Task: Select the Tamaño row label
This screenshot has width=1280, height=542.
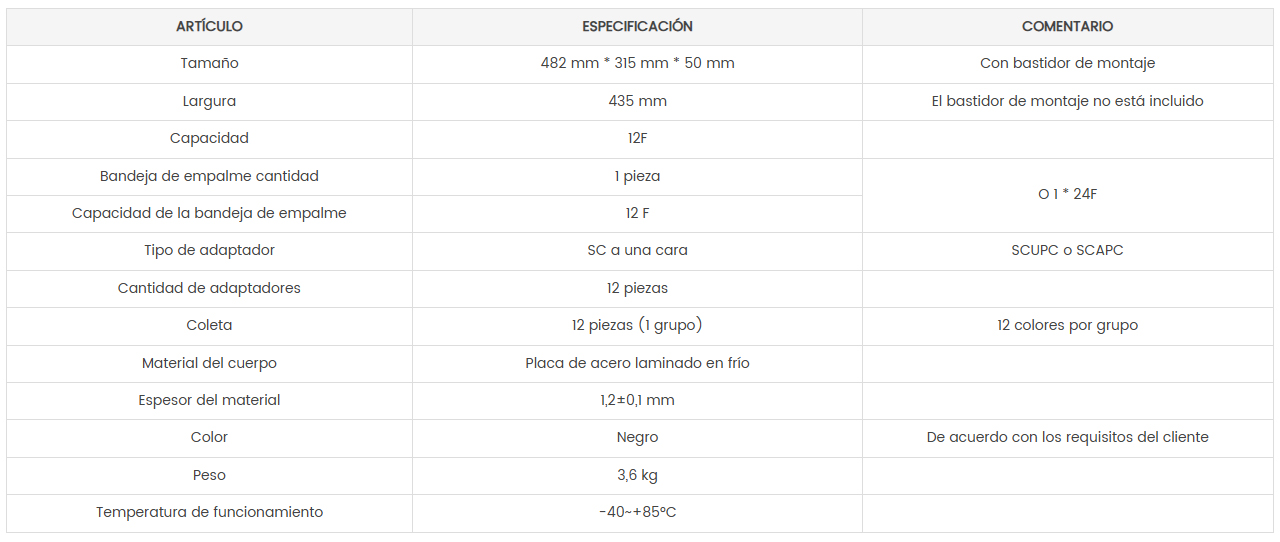Action: point(209,63)
